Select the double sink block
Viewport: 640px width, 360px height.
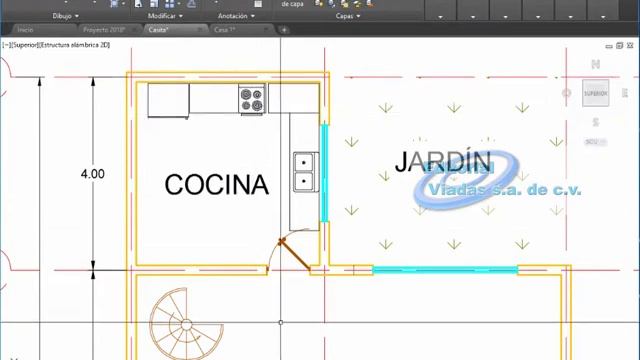pos(306,172)
